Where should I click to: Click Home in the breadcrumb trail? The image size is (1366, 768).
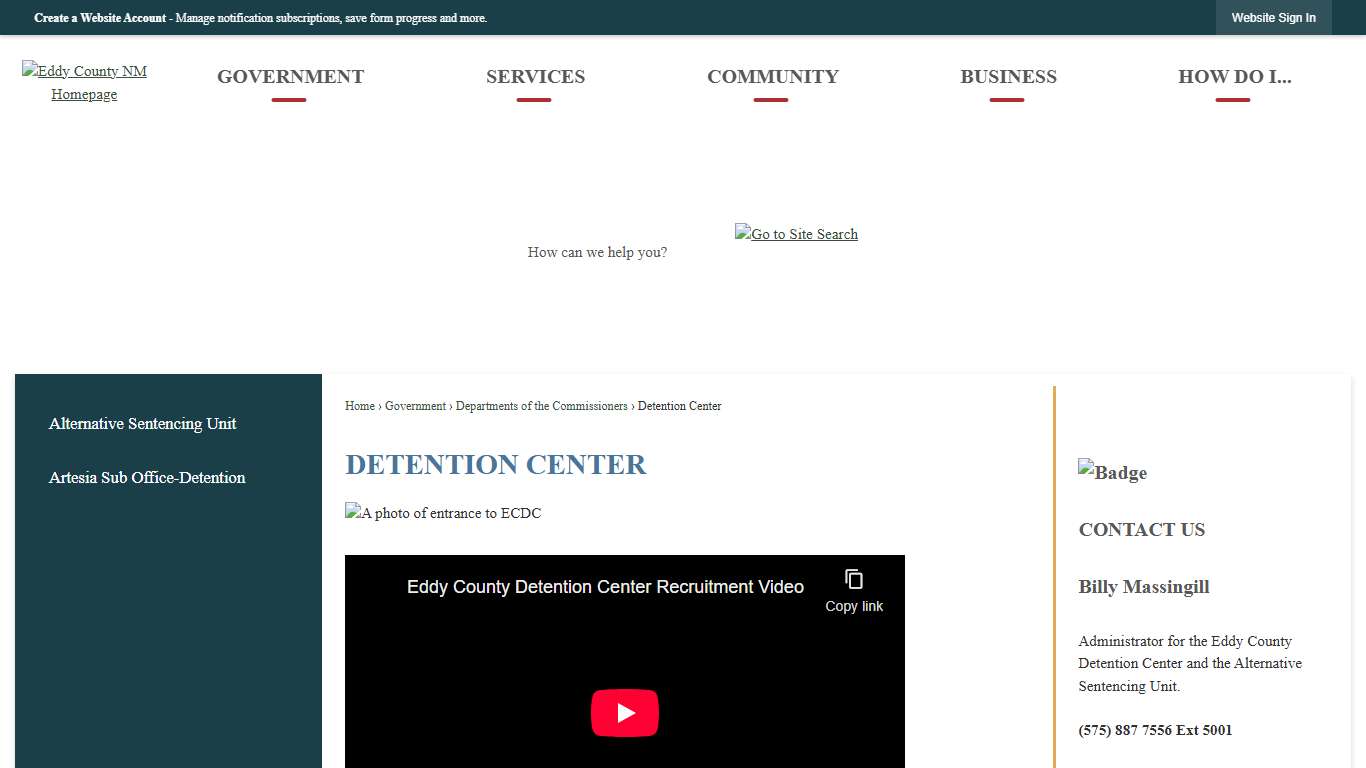coord(359,406)
